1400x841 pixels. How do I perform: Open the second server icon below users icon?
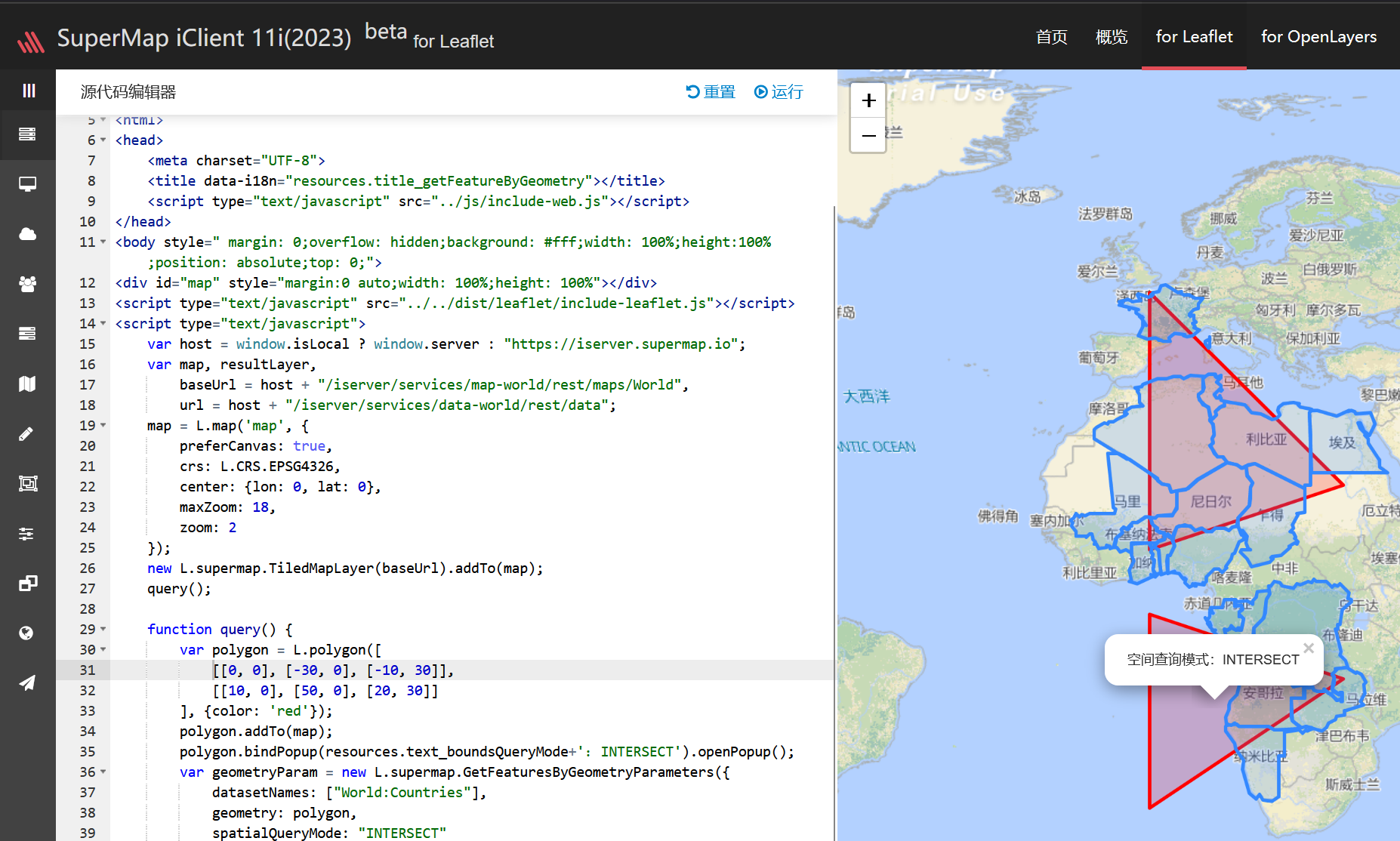27,334
